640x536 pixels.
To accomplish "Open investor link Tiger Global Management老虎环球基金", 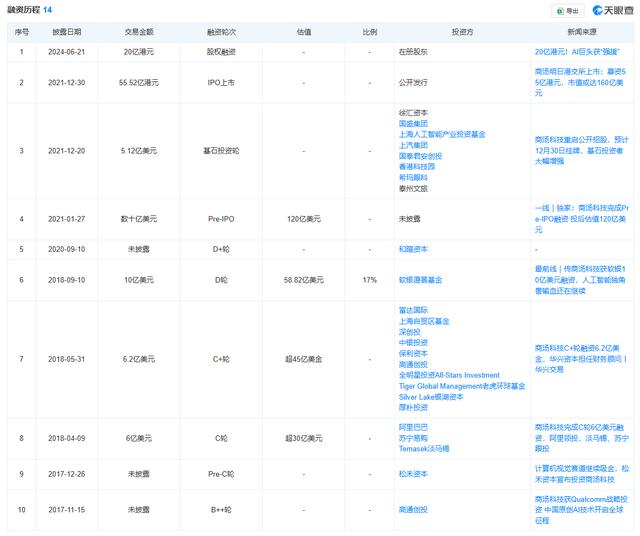I will 462,386.
